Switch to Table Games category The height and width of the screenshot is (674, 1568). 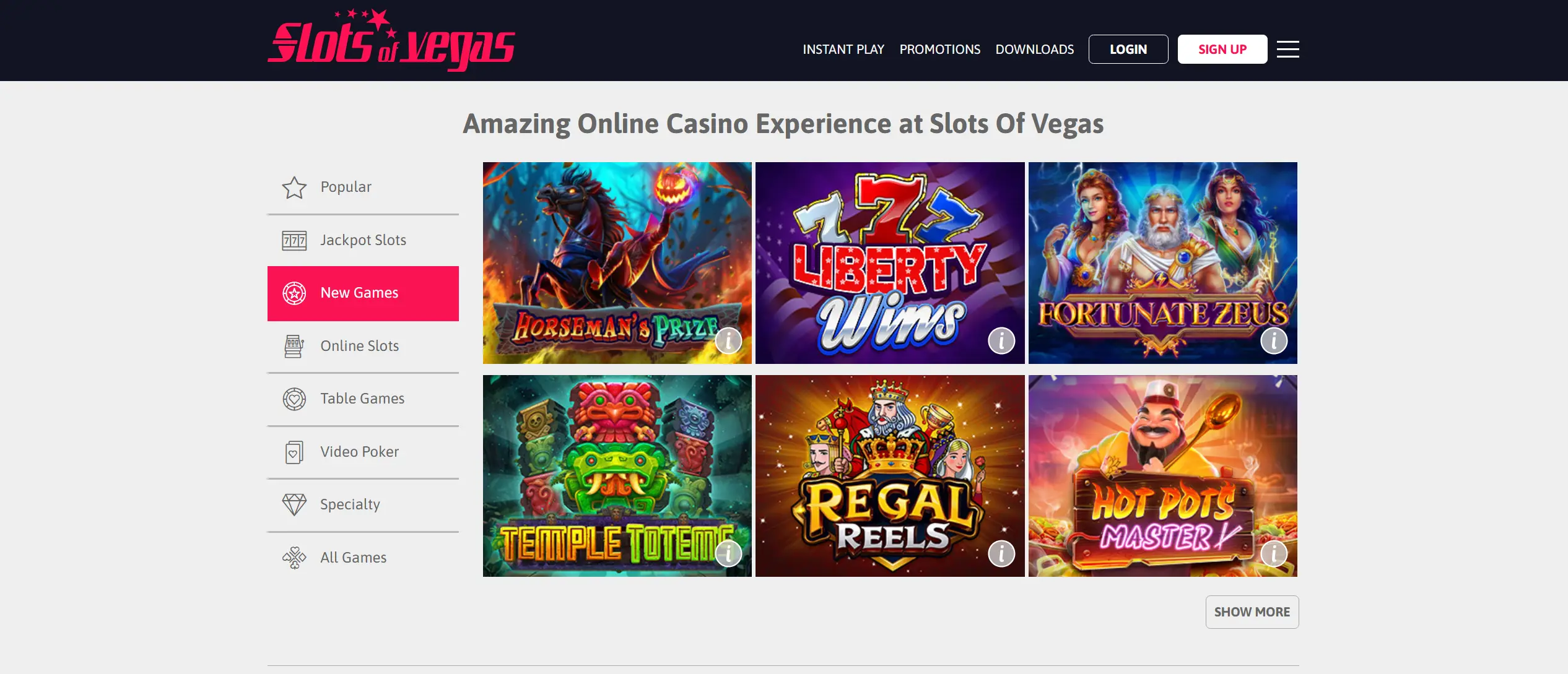(363, 399)
